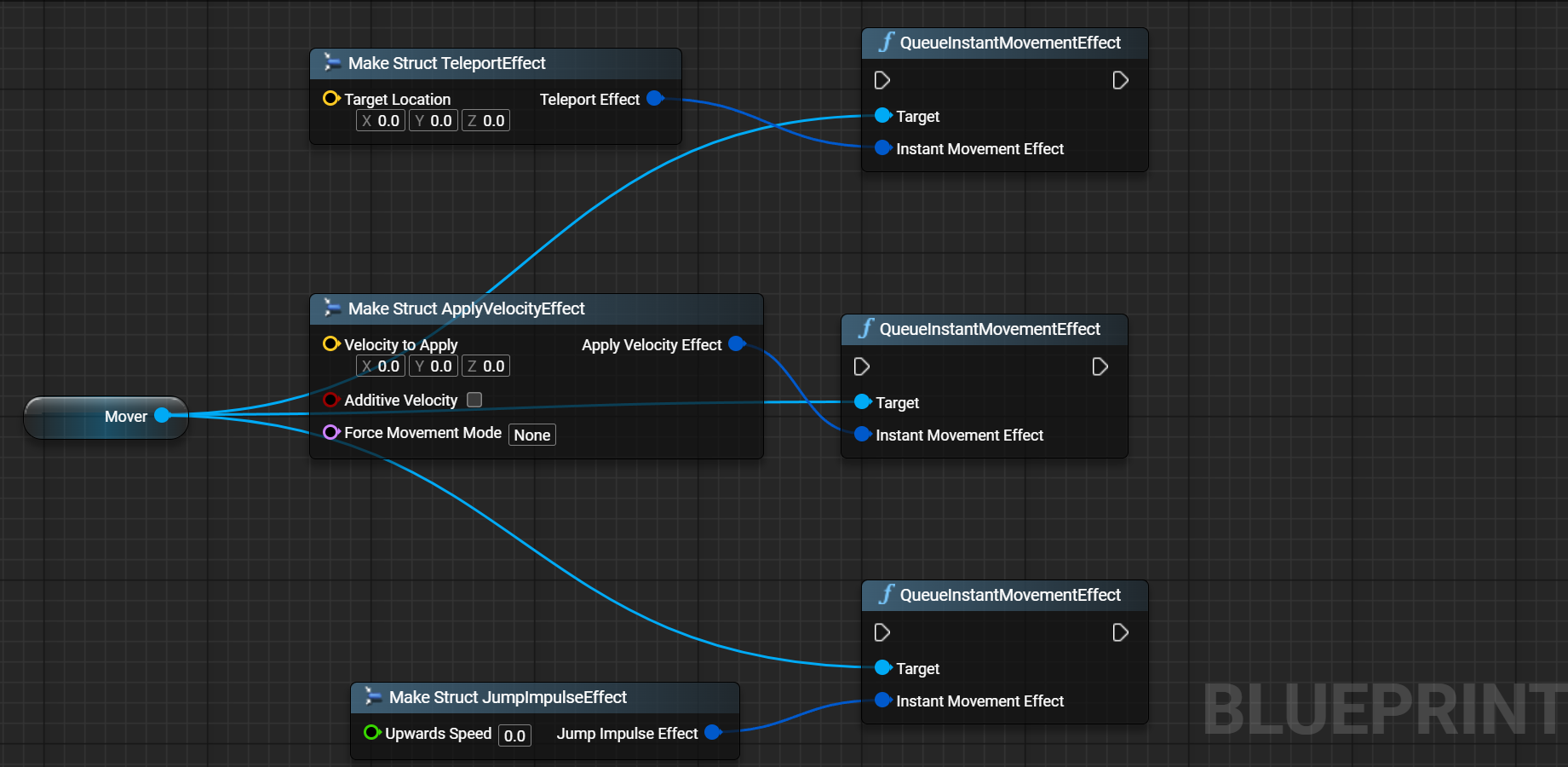Click Instant Movement Effect pin on top Queue node
The width and height of the screenshot is (1568, 767).
click(x=883, y=147)
